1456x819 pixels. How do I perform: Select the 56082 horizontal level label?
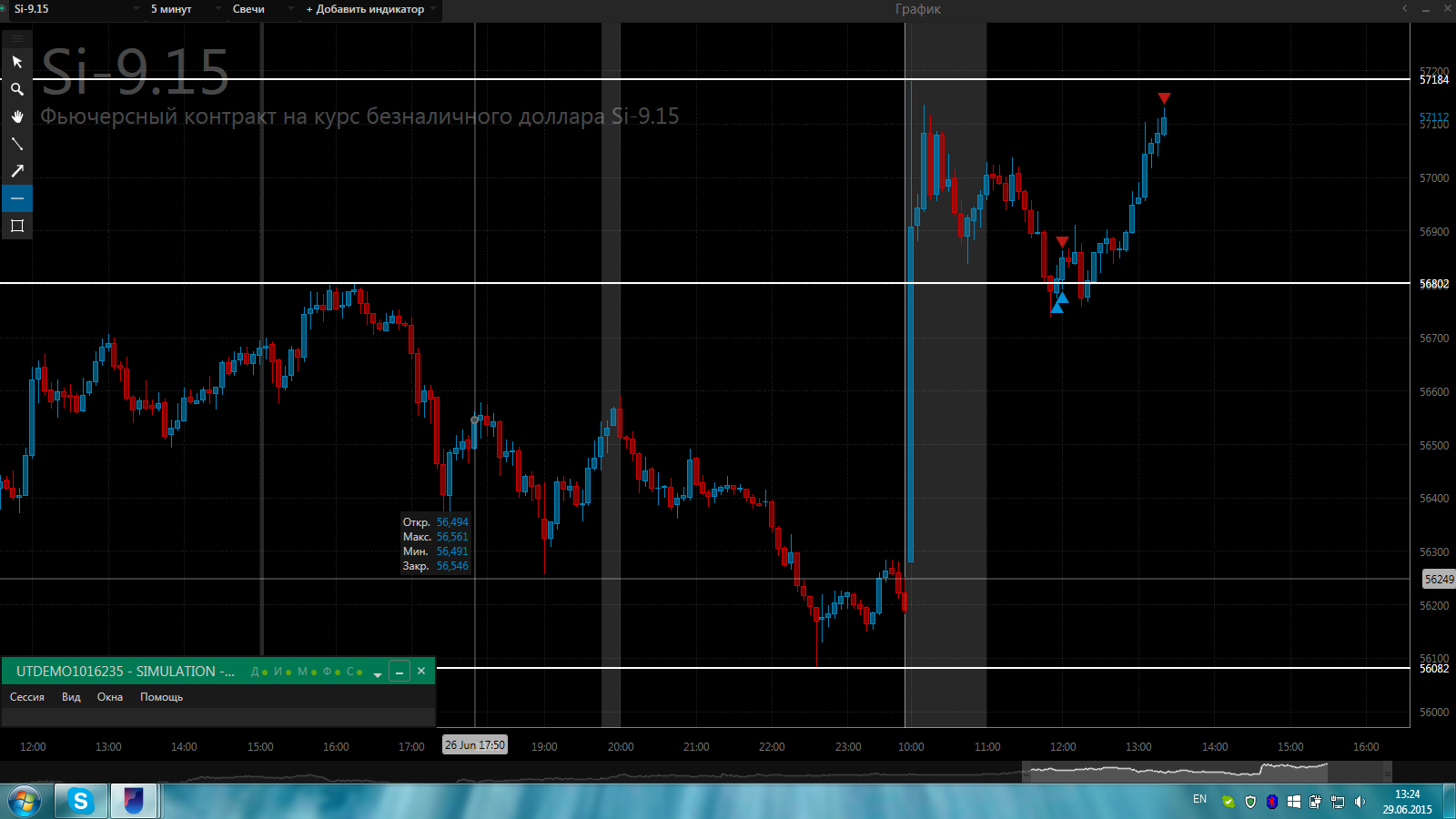[1434, 669]
